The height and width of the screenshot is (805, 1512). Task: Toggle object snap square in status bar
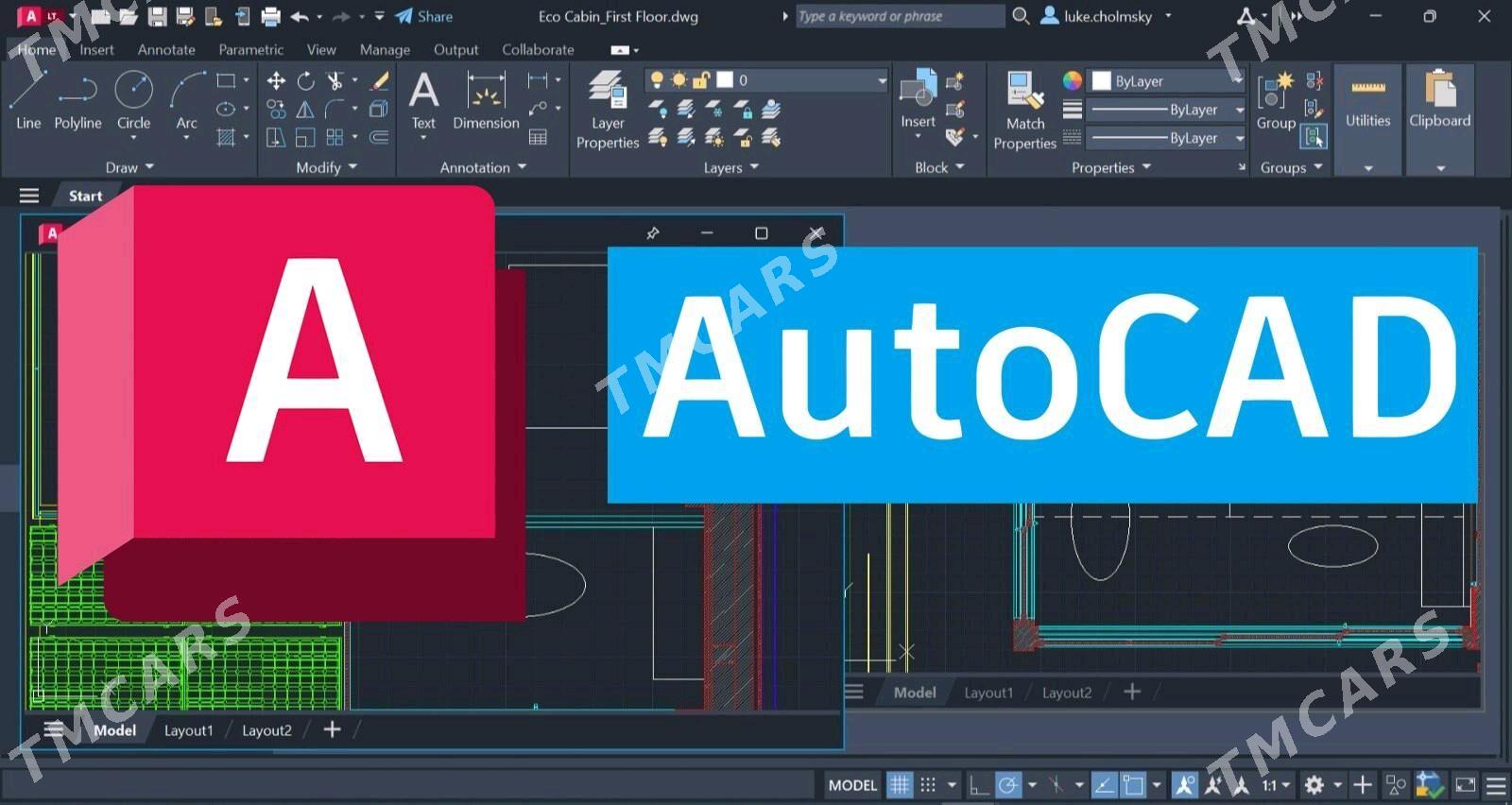click(1133, 785)
